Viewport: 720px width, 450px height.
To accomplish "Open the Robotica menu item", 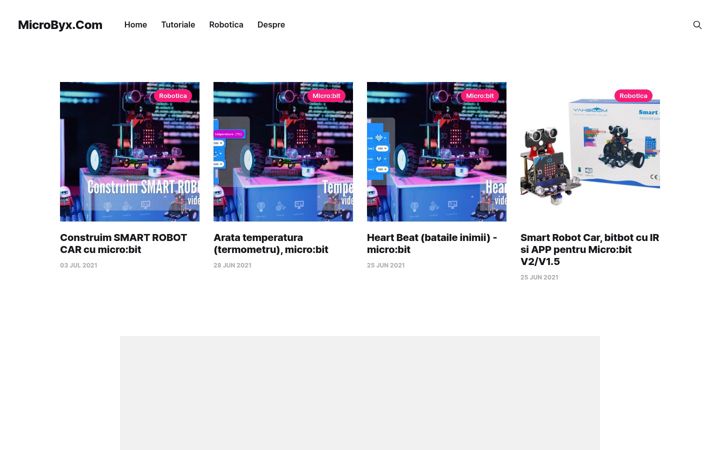I will click(x=226, y=25).
